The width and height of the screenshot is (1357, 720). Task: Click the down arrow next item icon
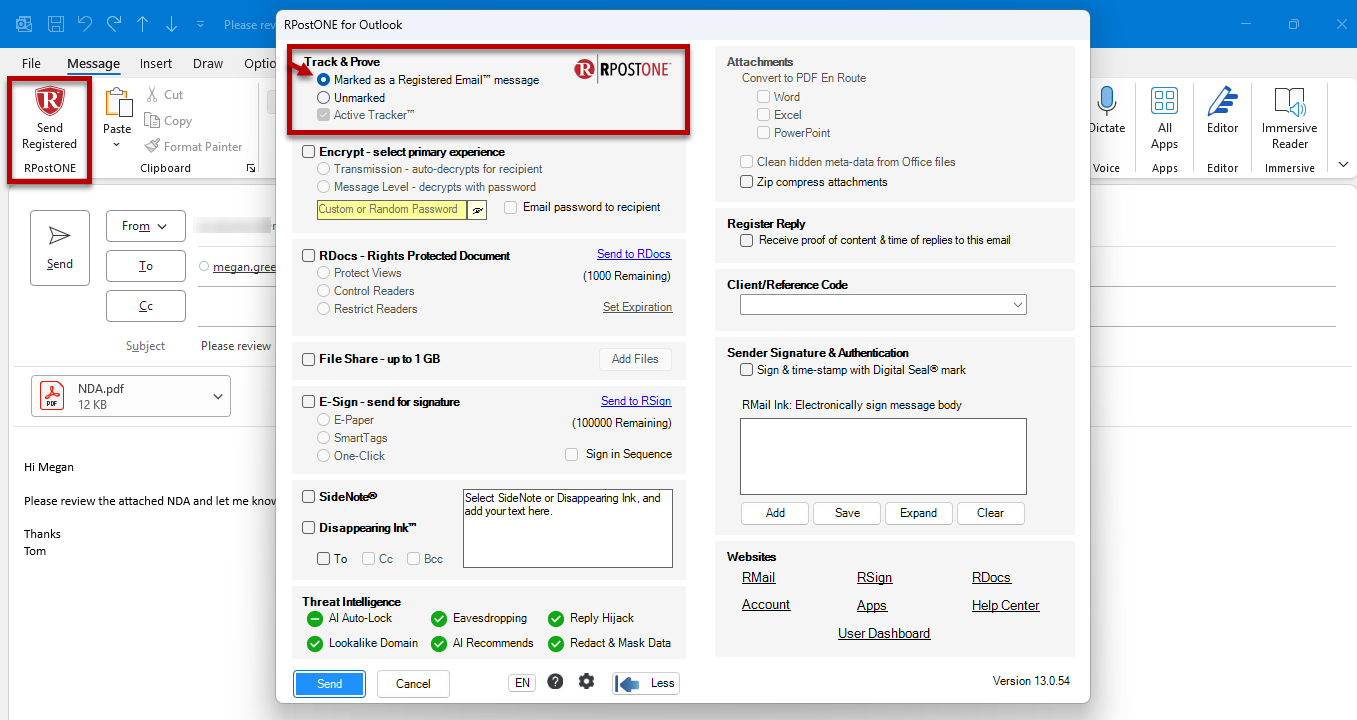(171, 24)
